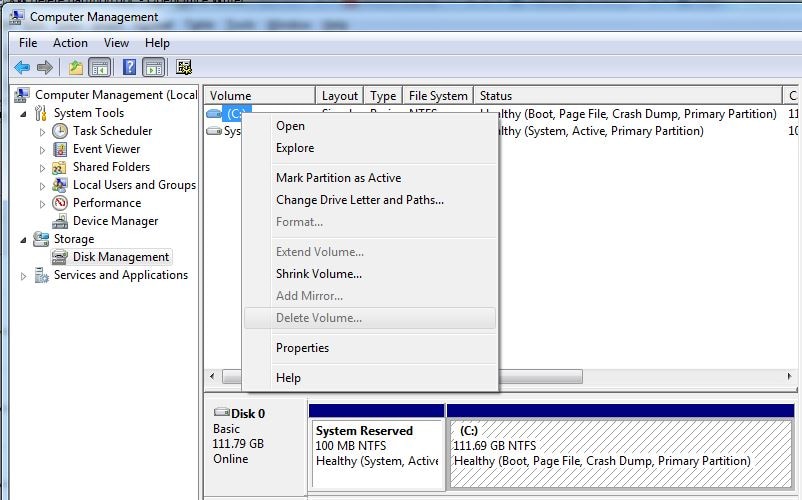Expand the Task Scheduler node
This screenshot has height=500, width=802.
pos(42,132)
